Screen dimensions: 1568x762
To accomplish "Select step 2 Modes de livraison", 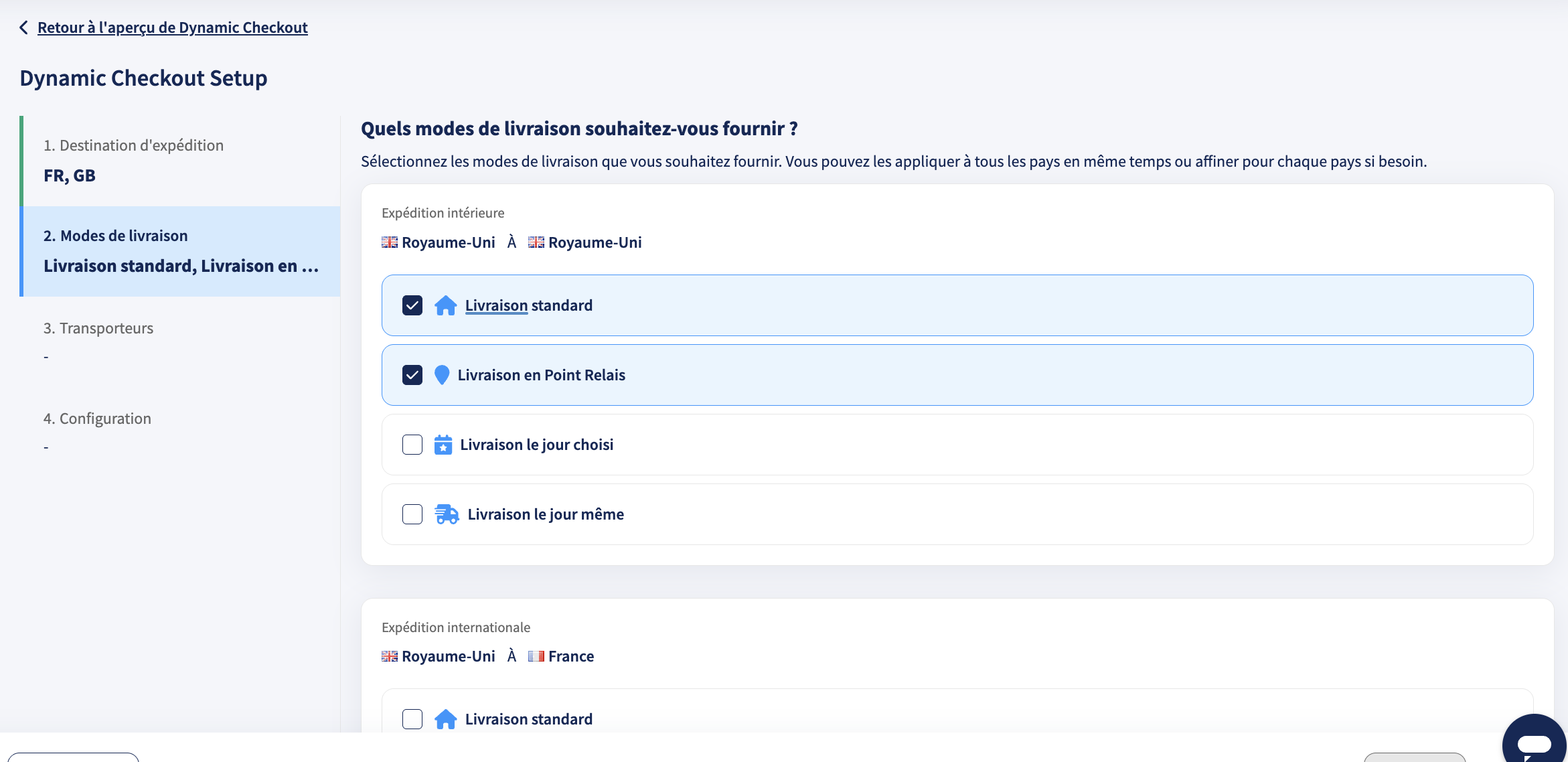I will click(x=180, y=251).
